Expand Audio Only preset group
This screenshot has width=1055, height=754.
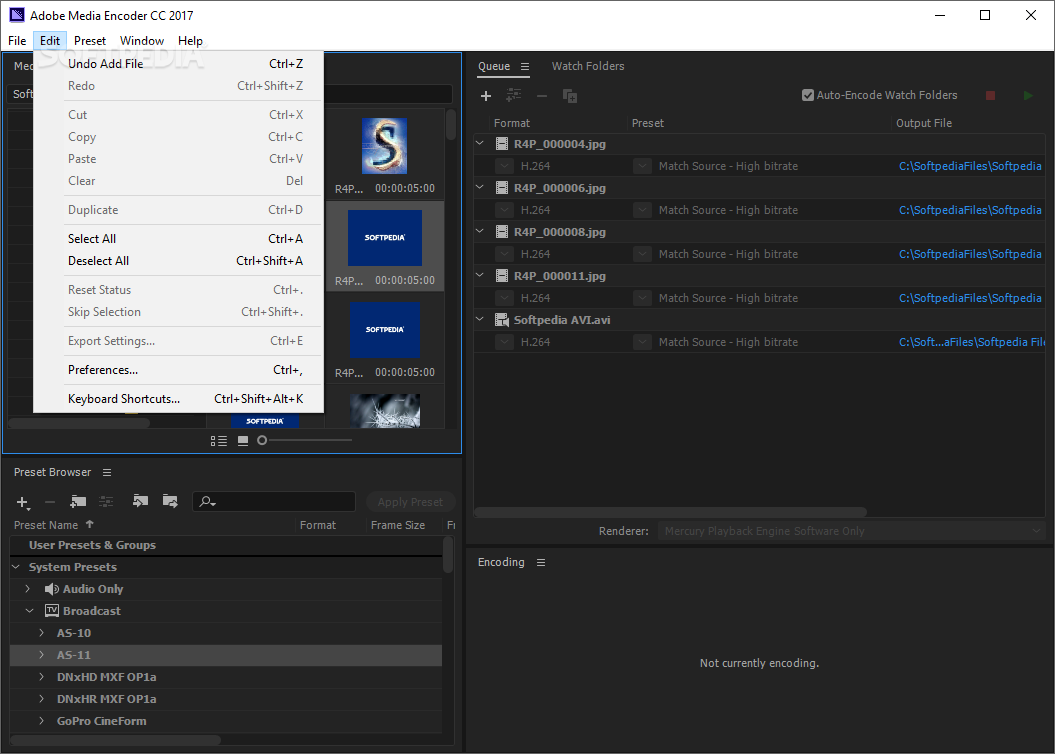coord(28,589)
